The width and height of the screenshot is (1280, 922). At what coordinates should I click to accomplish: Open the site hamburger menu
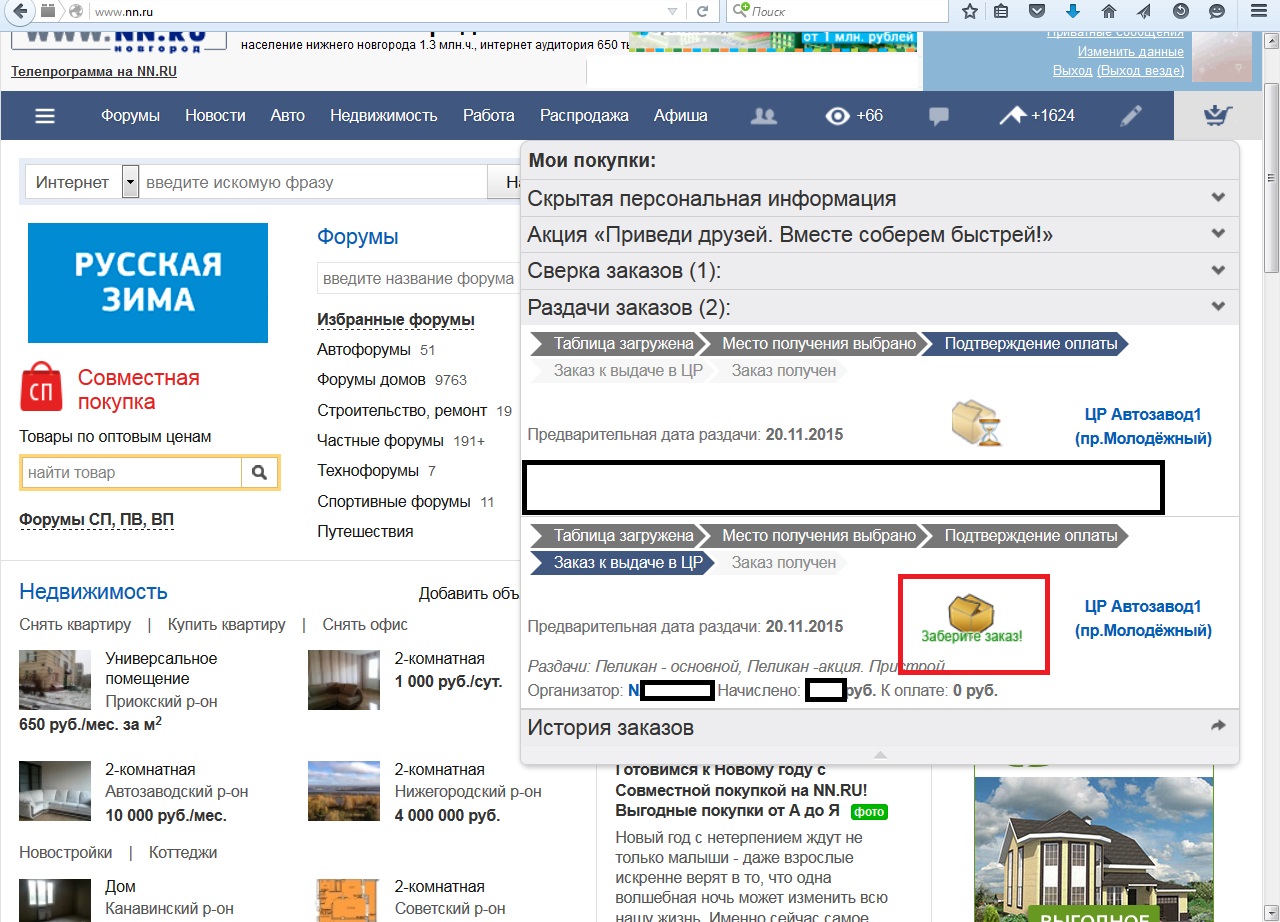45,116
